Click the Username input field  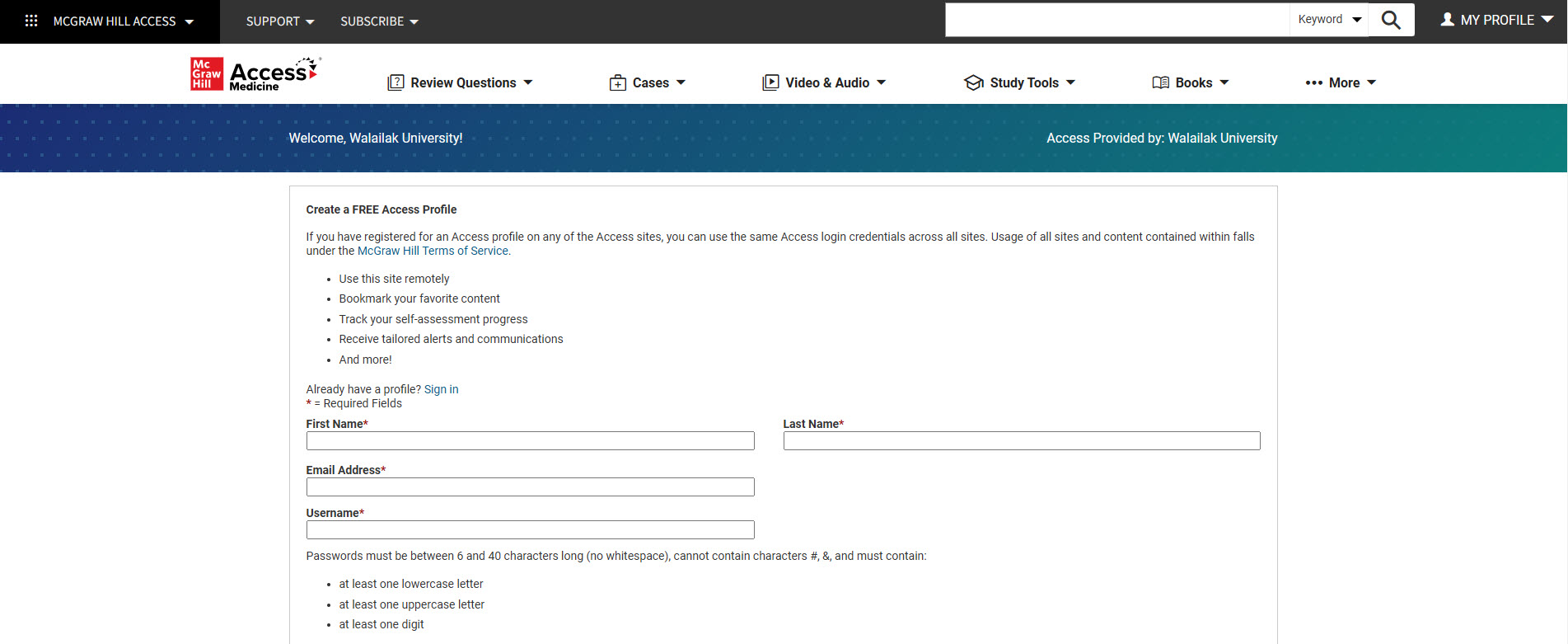tap(530, 530)
